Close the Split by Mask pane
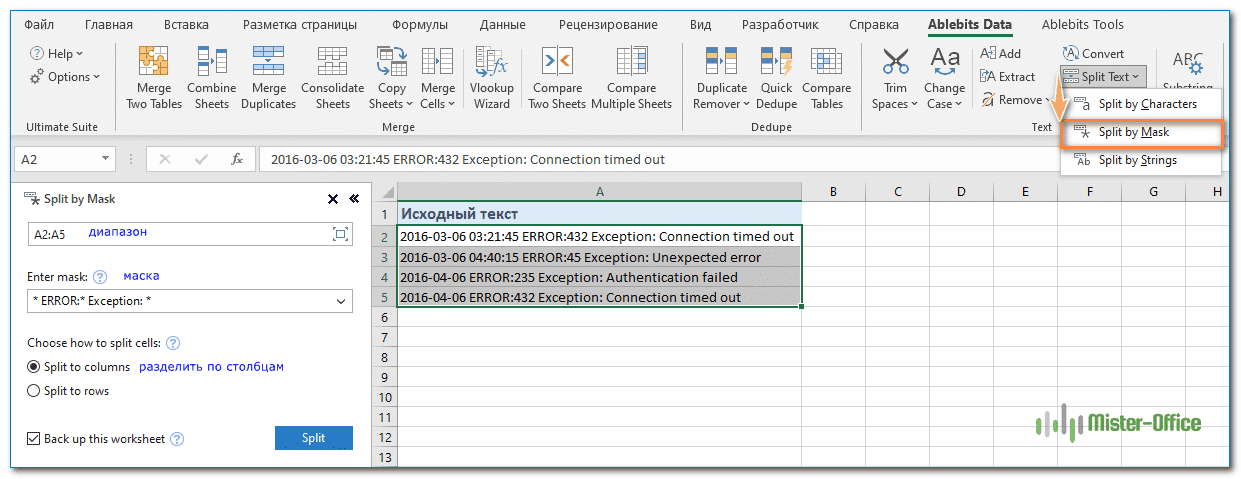The image size is (1241, 479). click(x=333, y=199)
